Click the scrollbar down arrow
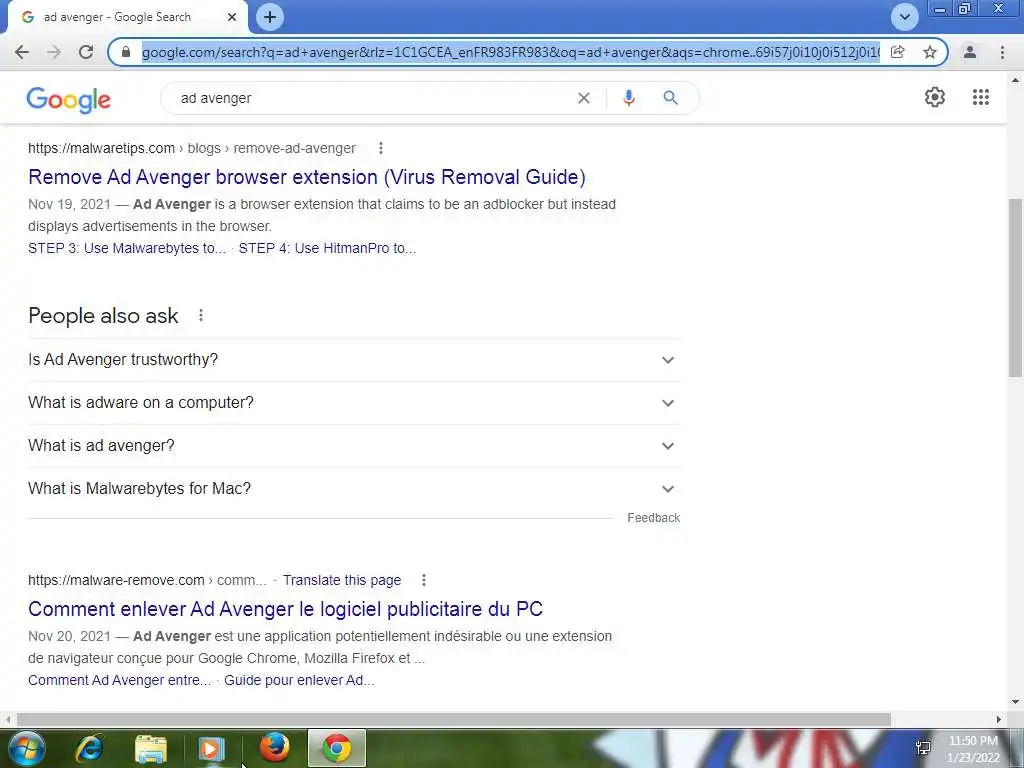The width and height of the screenshot is (1024, 768). pyautogui.click(x=1015, y=703)
